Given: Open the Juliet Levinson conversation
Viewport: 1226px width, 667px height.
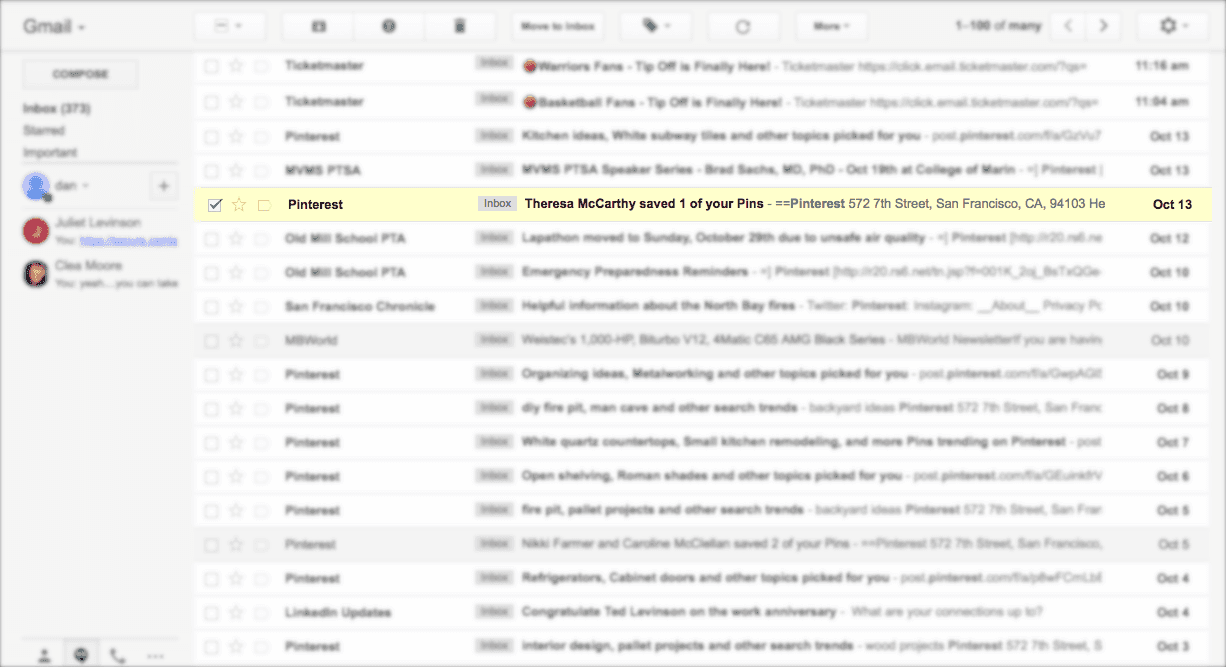Looking at the screenshot, I should click(100, 231).
